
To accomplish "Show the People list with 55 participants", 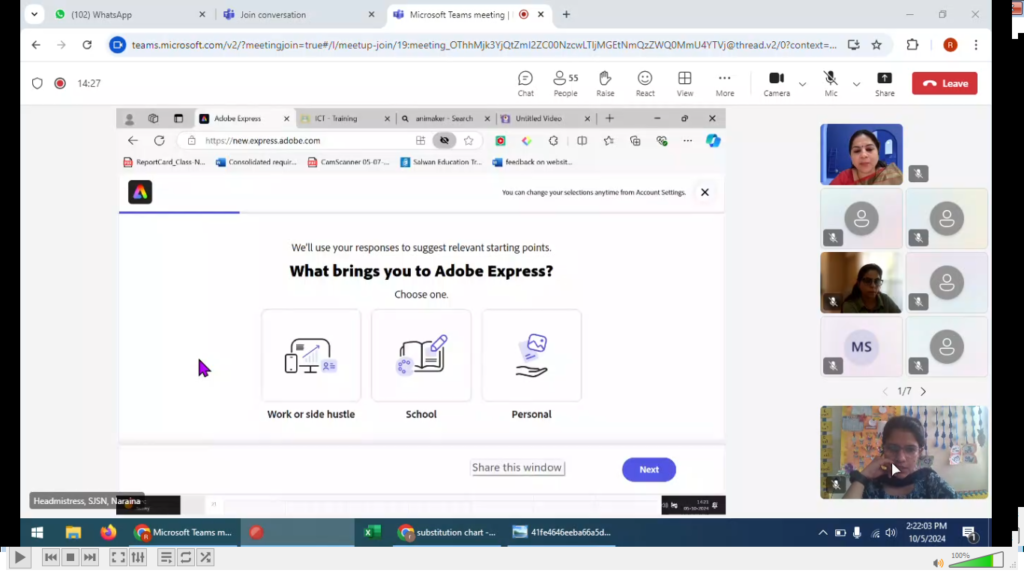I will coord(566,84).
